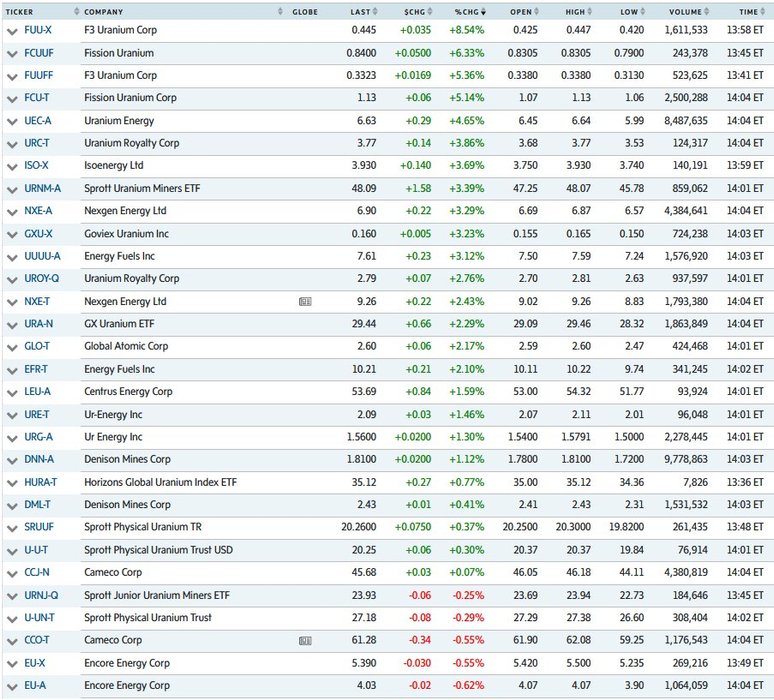Image resolution: width=774 pixels, height=700 pixels.
Task: Open Globe news icon for Nexgen Energy NXE-T
Action: click(305, 301)
